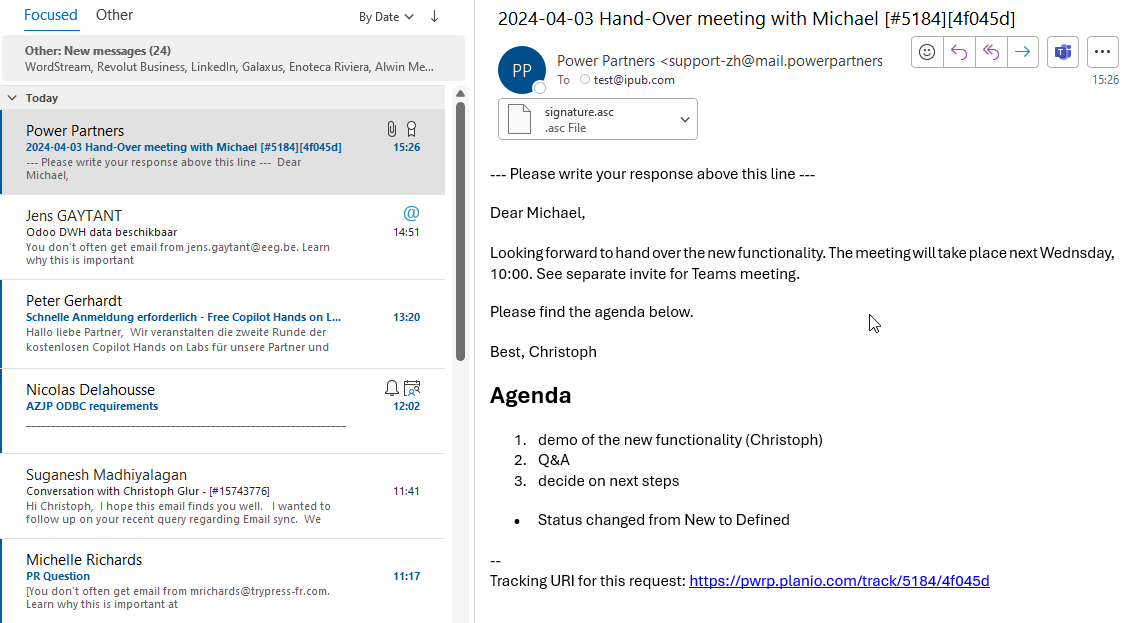Click 'demo of the new functionality (Christoph)'
The image size is (1132, 623).
point(680,440)
